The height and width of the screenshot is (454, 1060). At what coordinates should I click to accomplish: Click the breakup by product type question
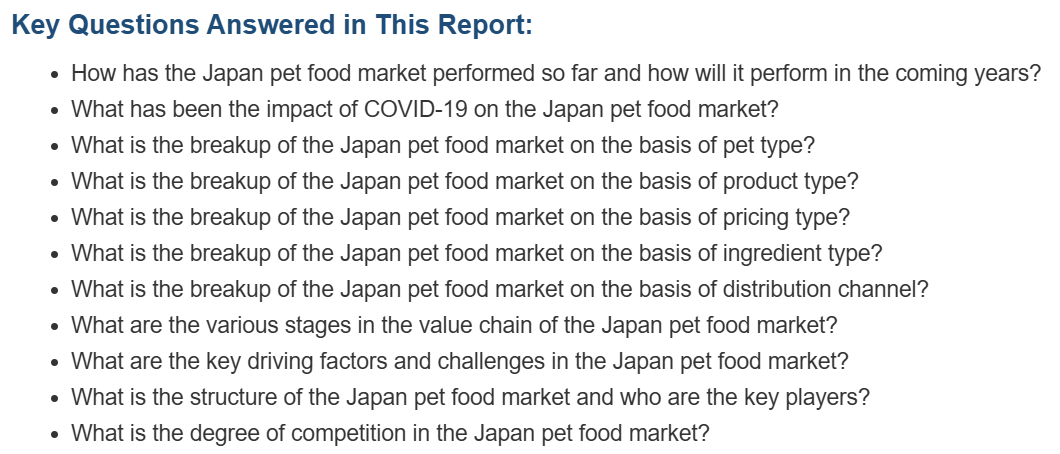tap(464, 181)
